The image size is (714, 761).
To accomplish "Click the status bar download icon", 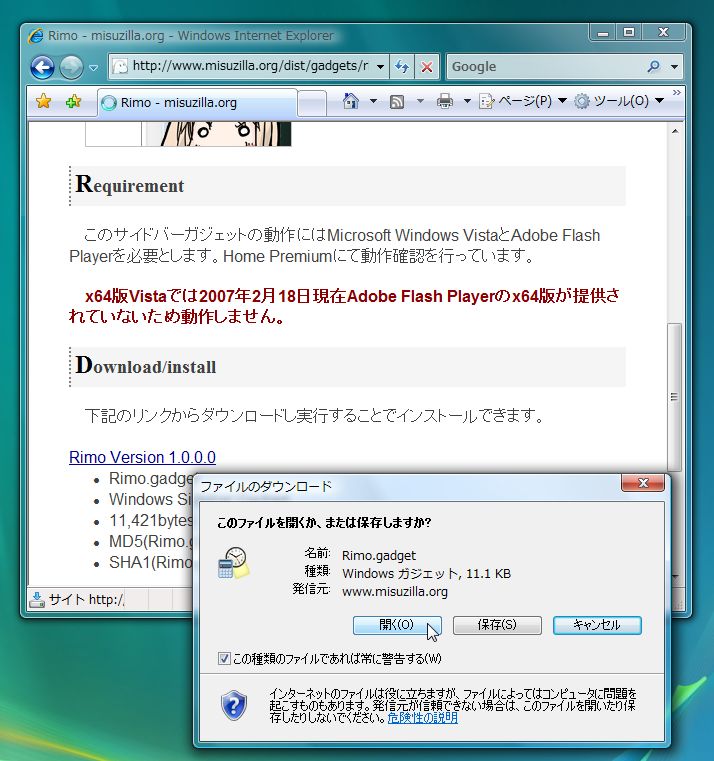I will click(37, 599).
